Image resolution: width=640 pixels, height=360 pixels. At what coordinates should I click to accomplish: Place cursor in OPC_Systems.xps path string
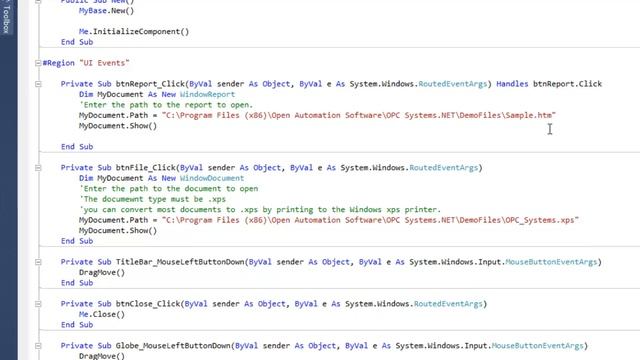click(370, 220)
